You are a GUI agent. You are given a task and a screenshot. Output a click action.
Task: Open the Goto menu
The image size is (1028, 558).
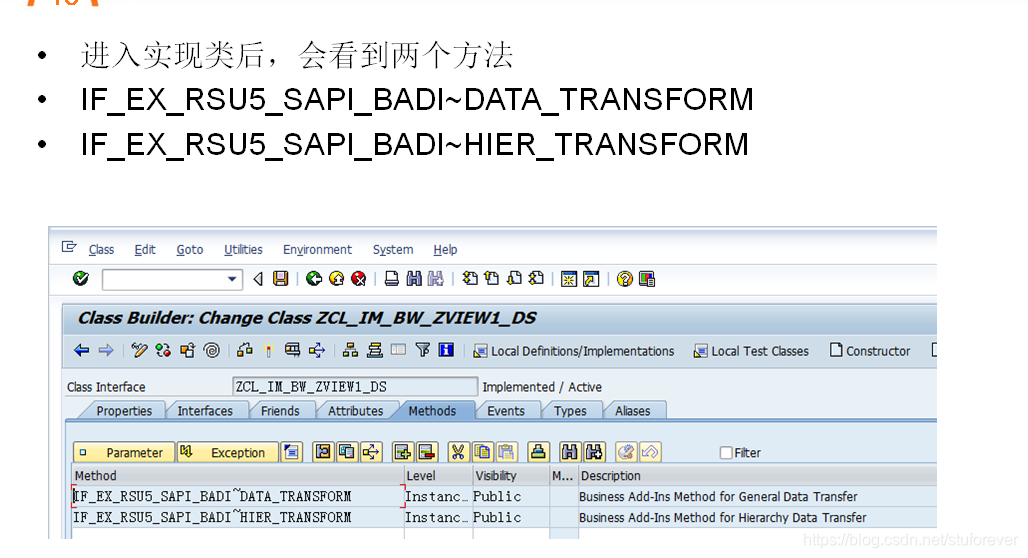click(x=189, y=250)
